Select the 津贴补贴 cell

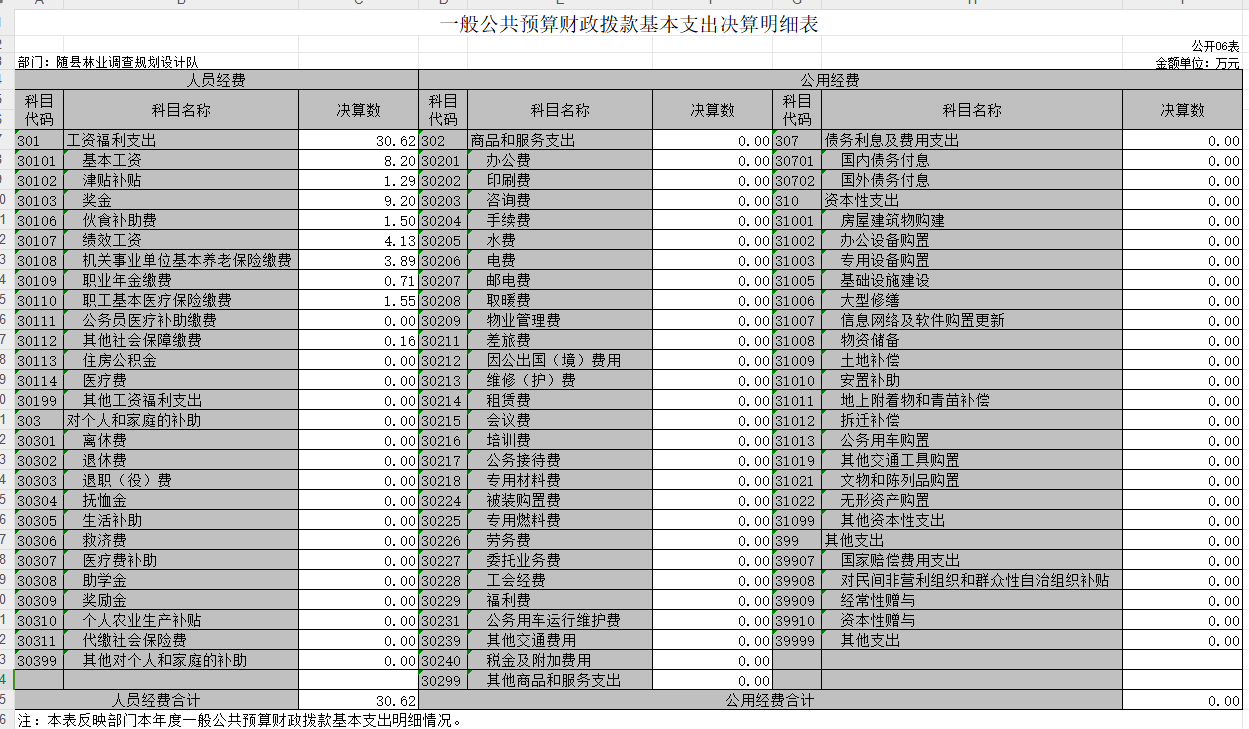(181, 180)
